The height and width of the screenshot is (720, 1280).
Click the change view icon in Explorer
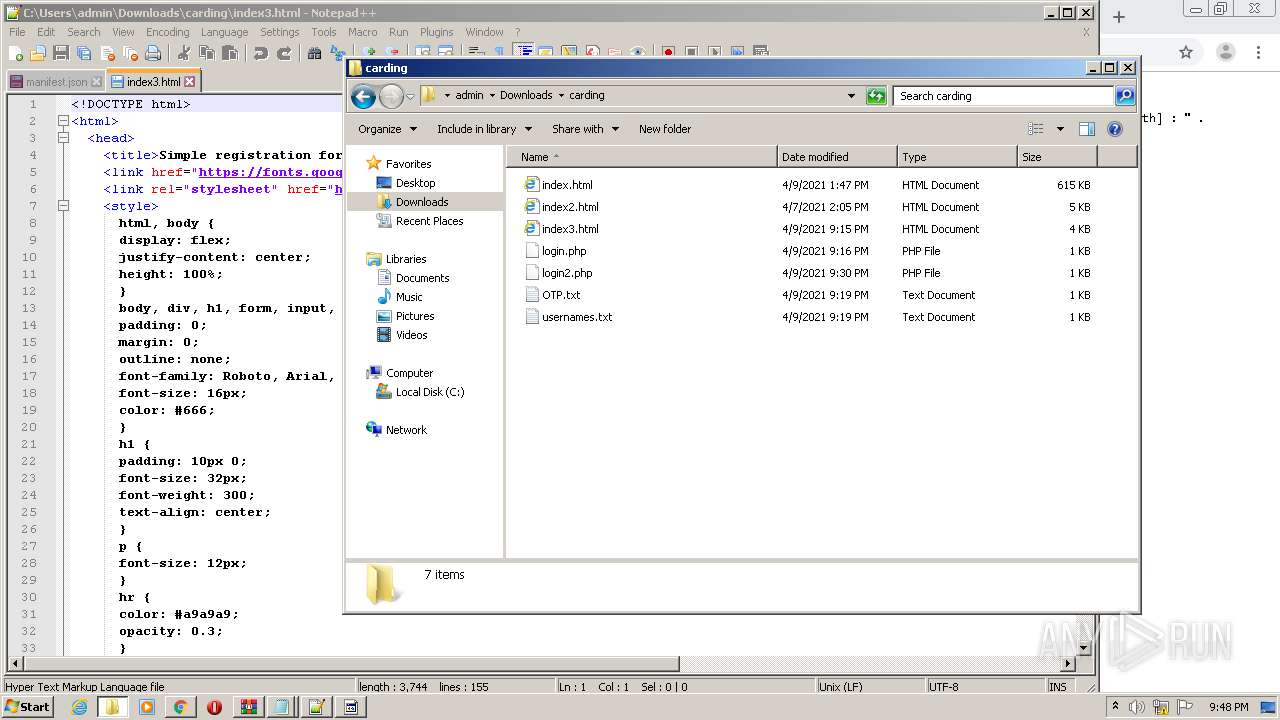(x=1036, y=129)
